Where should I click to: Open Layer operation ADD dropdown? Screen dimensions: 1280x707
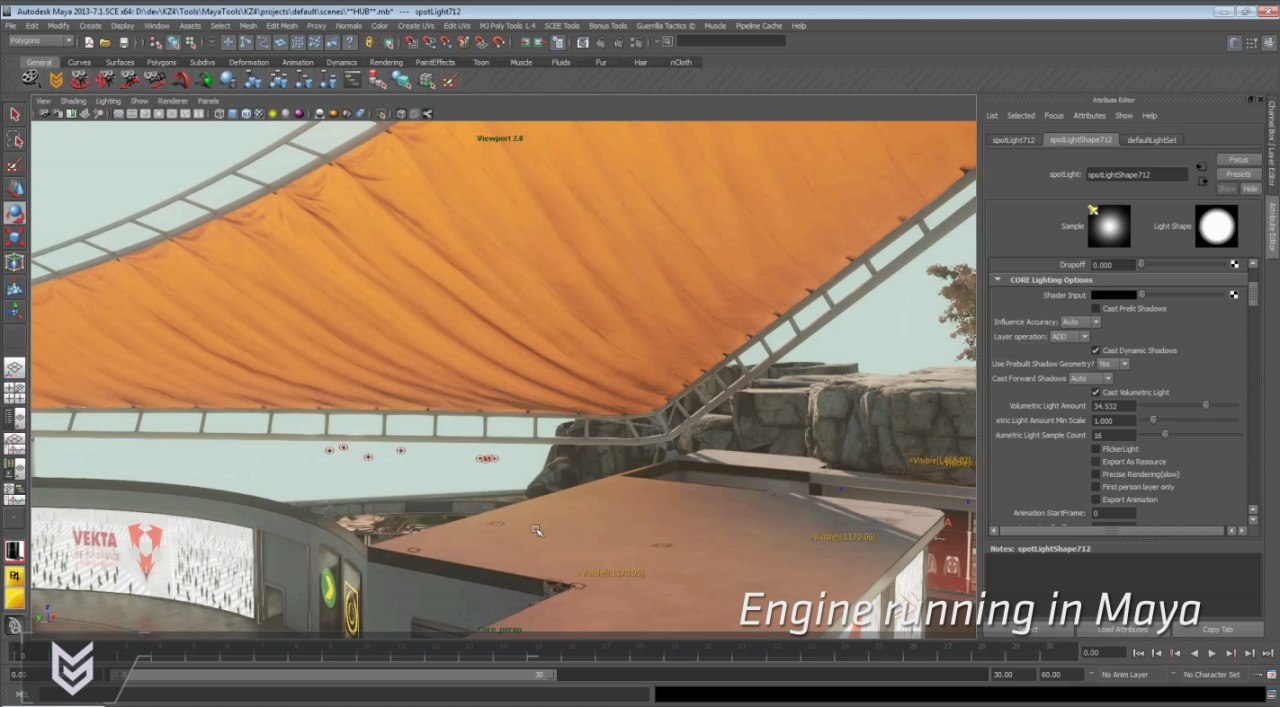pos(1070,337)
